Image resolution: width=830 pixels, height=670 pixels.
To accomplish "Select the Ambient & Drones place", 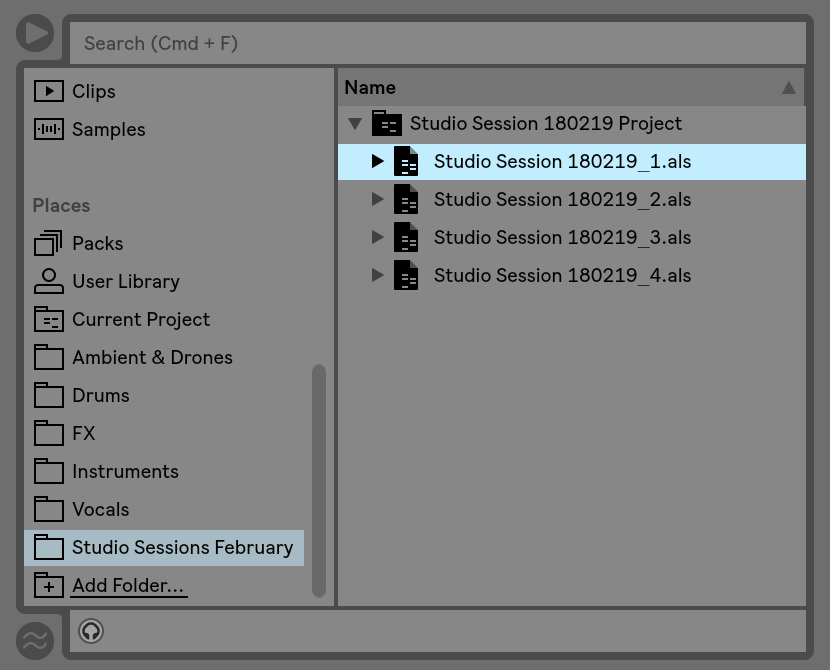I will (x=152, y=357).
